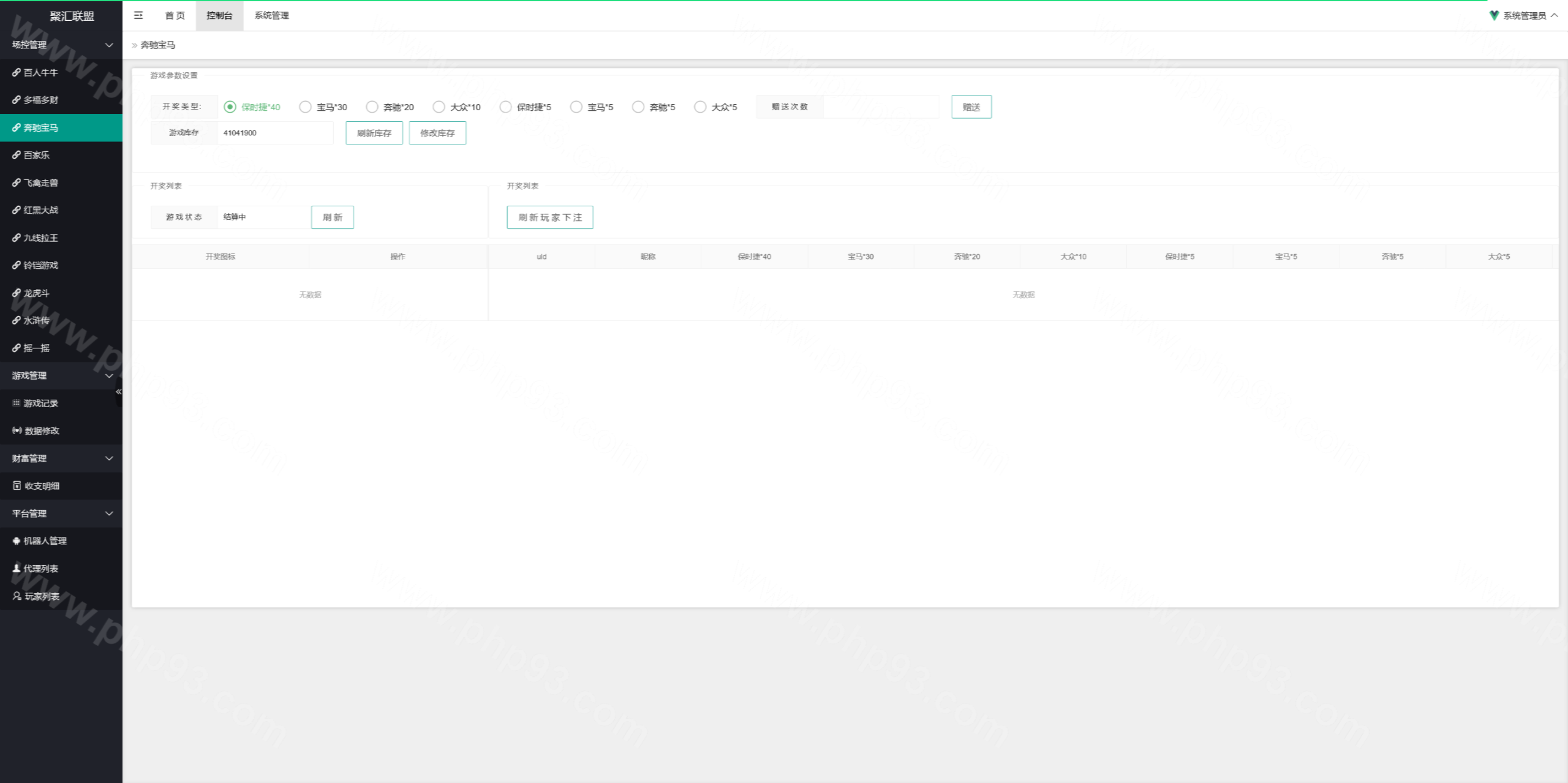Click the sidebar collapse hamburger icon
Image resolution: width=1568 pixels, height=783 pixels.
[x=138, y=15]
